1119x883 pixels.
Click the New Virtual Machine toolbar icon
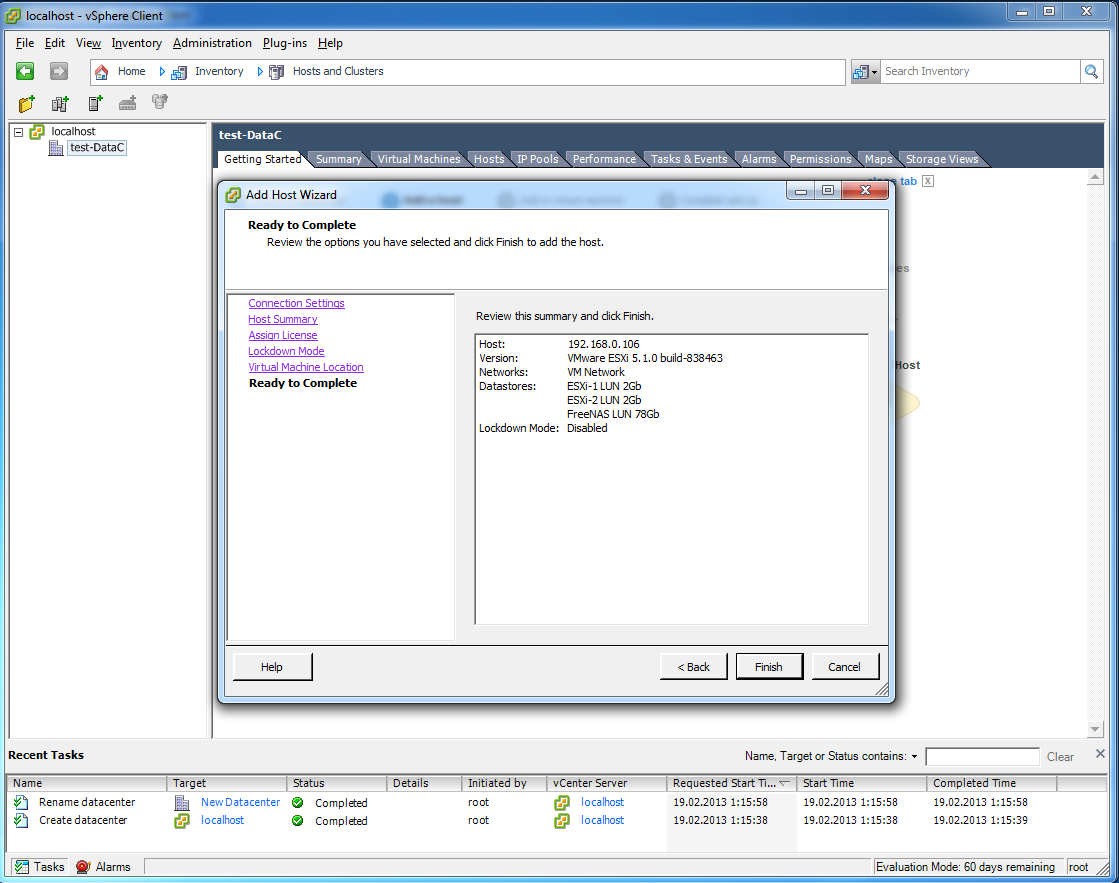pos(128,104)
